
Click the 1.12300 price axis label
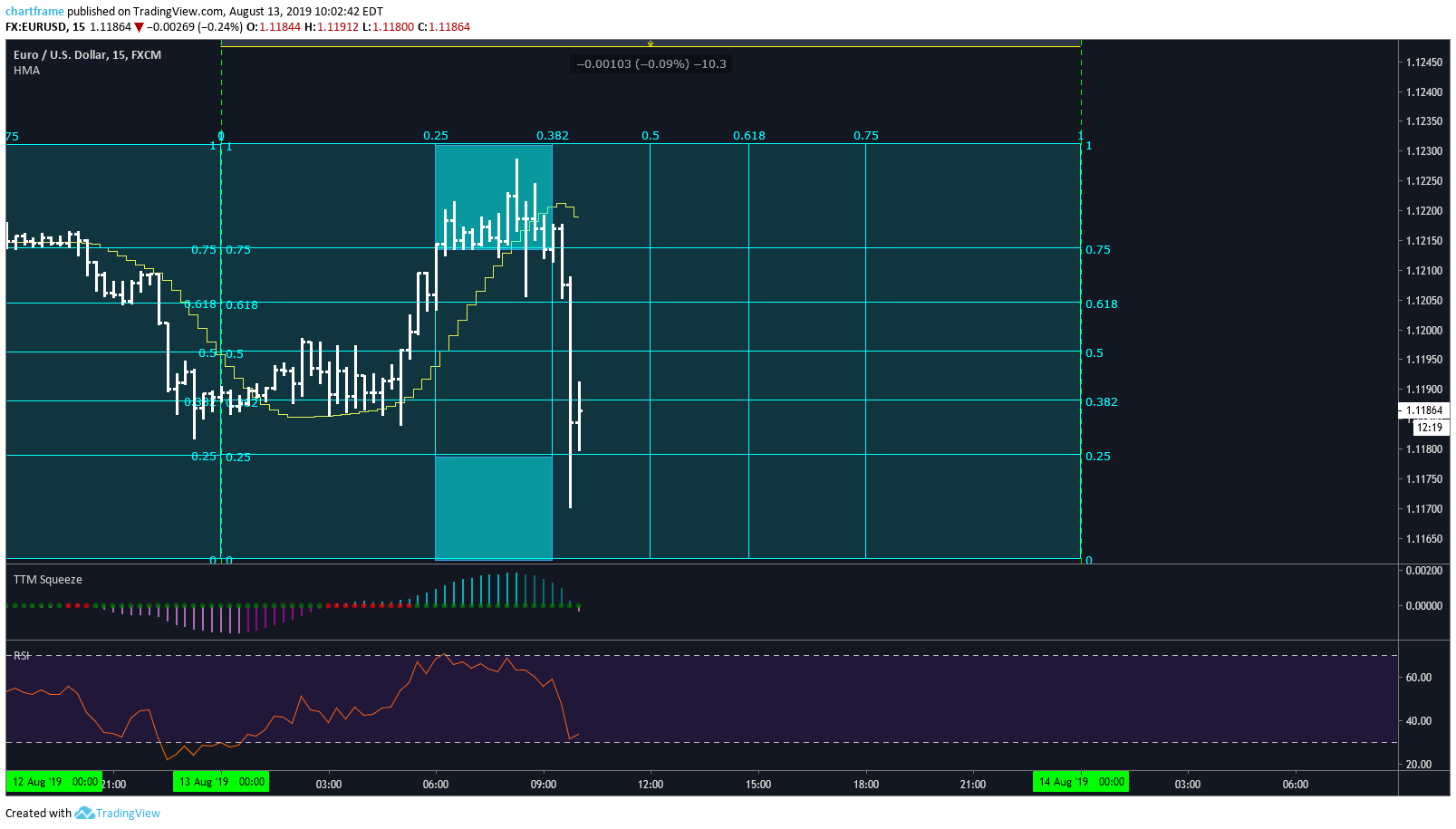click(1424, 151)
